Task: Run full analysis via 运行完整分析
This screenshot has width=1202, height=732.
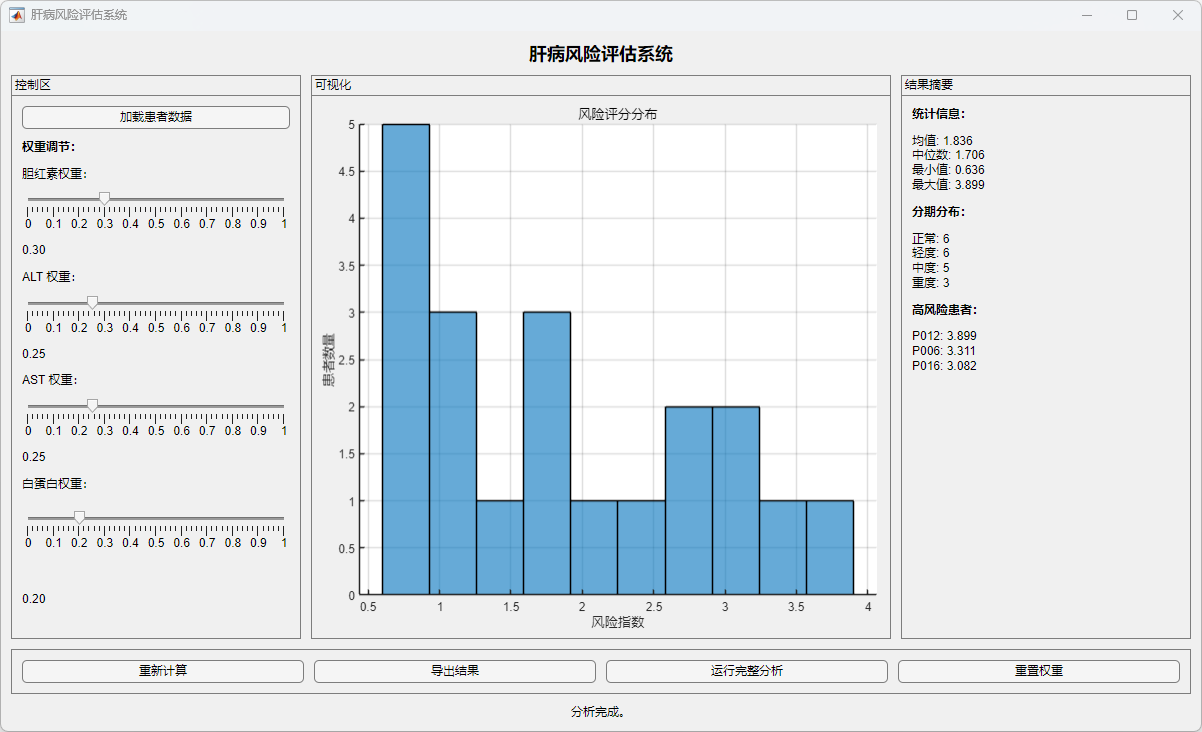Action: 746,671
